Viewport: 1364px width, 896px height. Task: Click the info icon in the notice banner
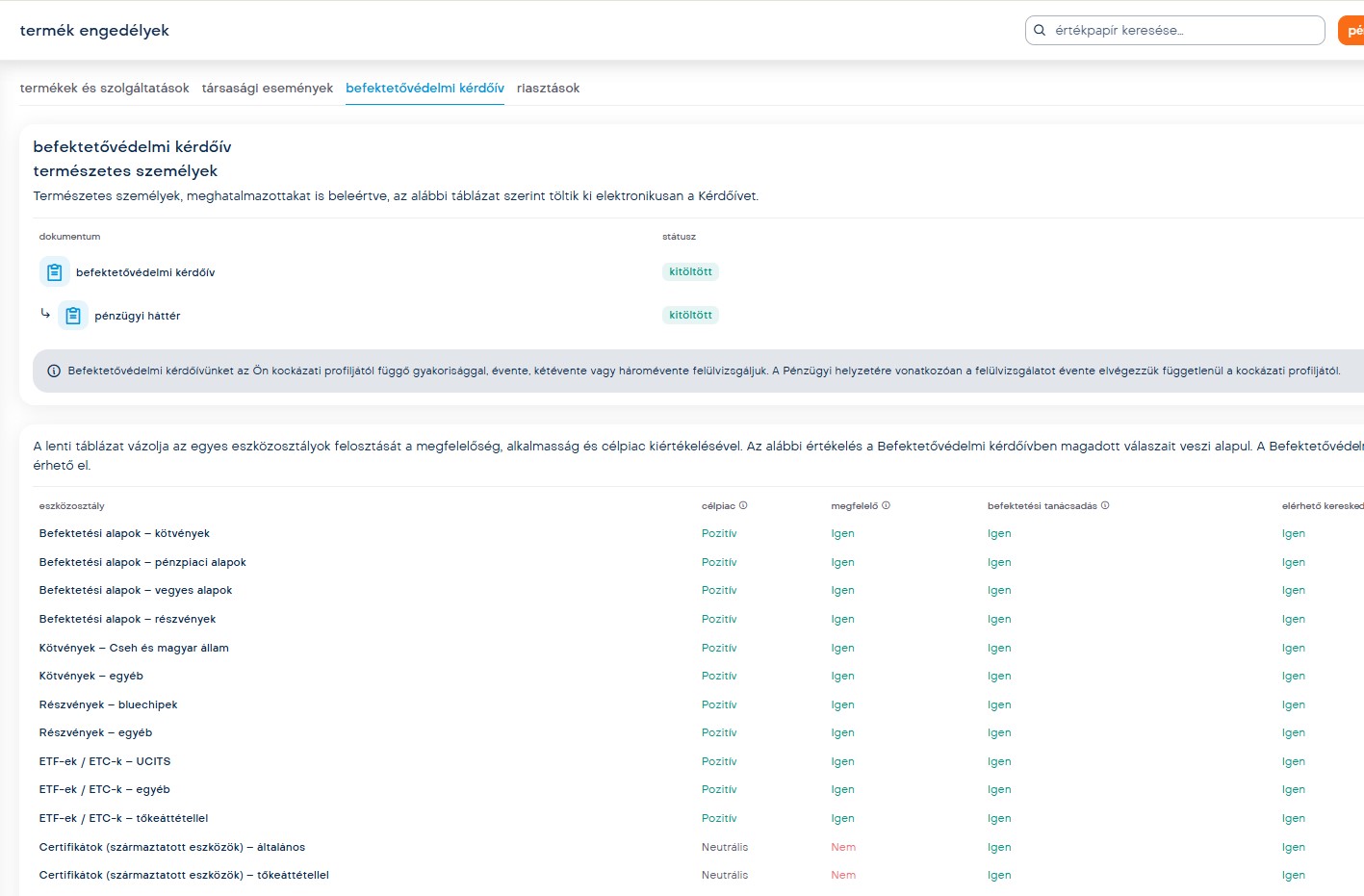pyautogui.click(x=54, y=371)
